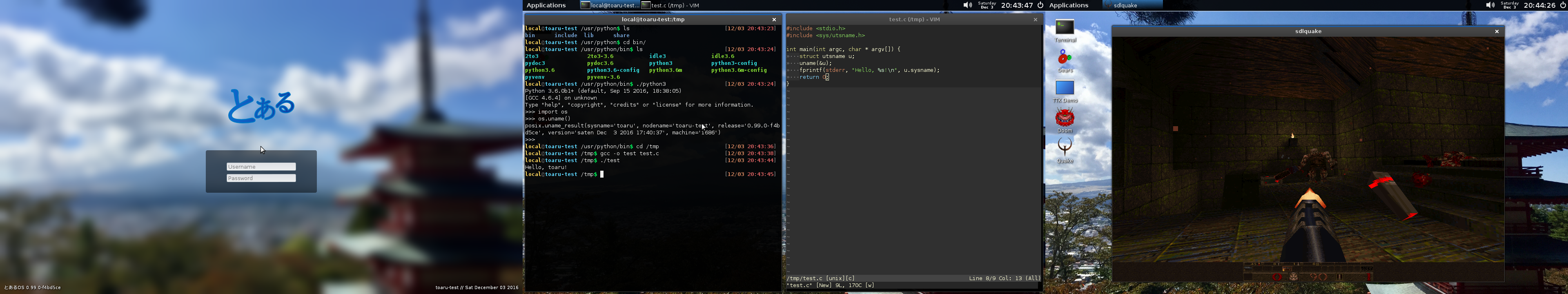This screenshot has width=1568, height=294.
Task: Switch to the local@toaru-test taskbar entry
Action: [x=609, y=5]
